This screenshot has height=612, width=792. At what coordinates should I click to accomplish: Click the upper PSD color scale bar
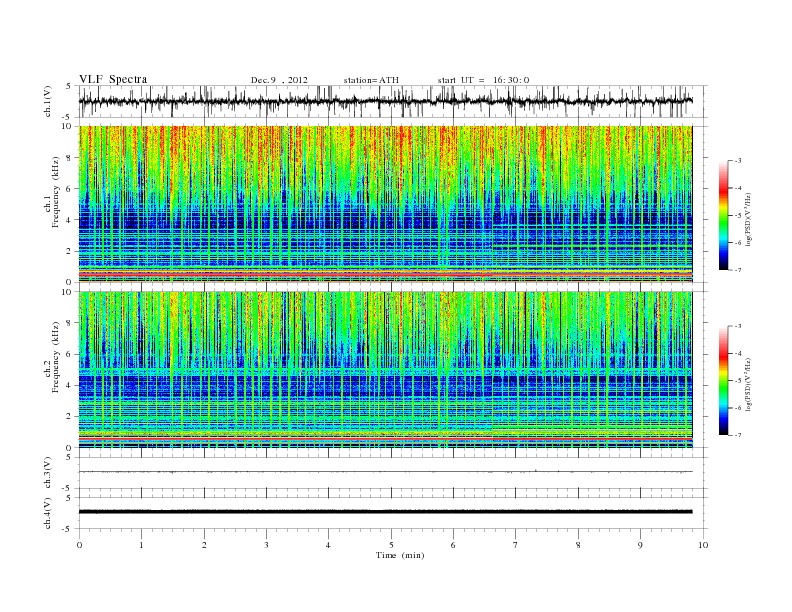pyautogui.click(x=724, y=215)
